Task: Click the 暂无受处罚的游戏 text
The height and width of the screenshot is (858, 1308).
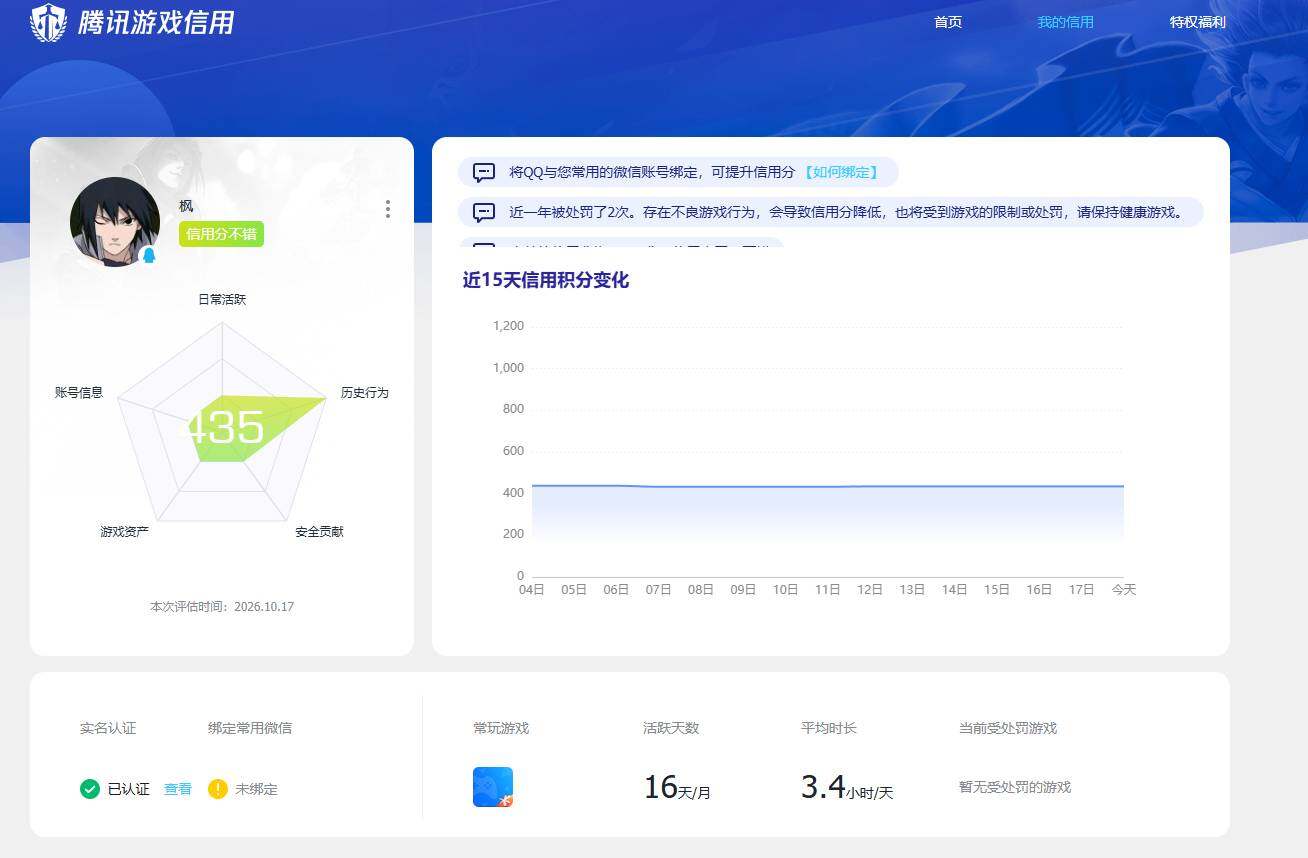Action: (1015, 787)
